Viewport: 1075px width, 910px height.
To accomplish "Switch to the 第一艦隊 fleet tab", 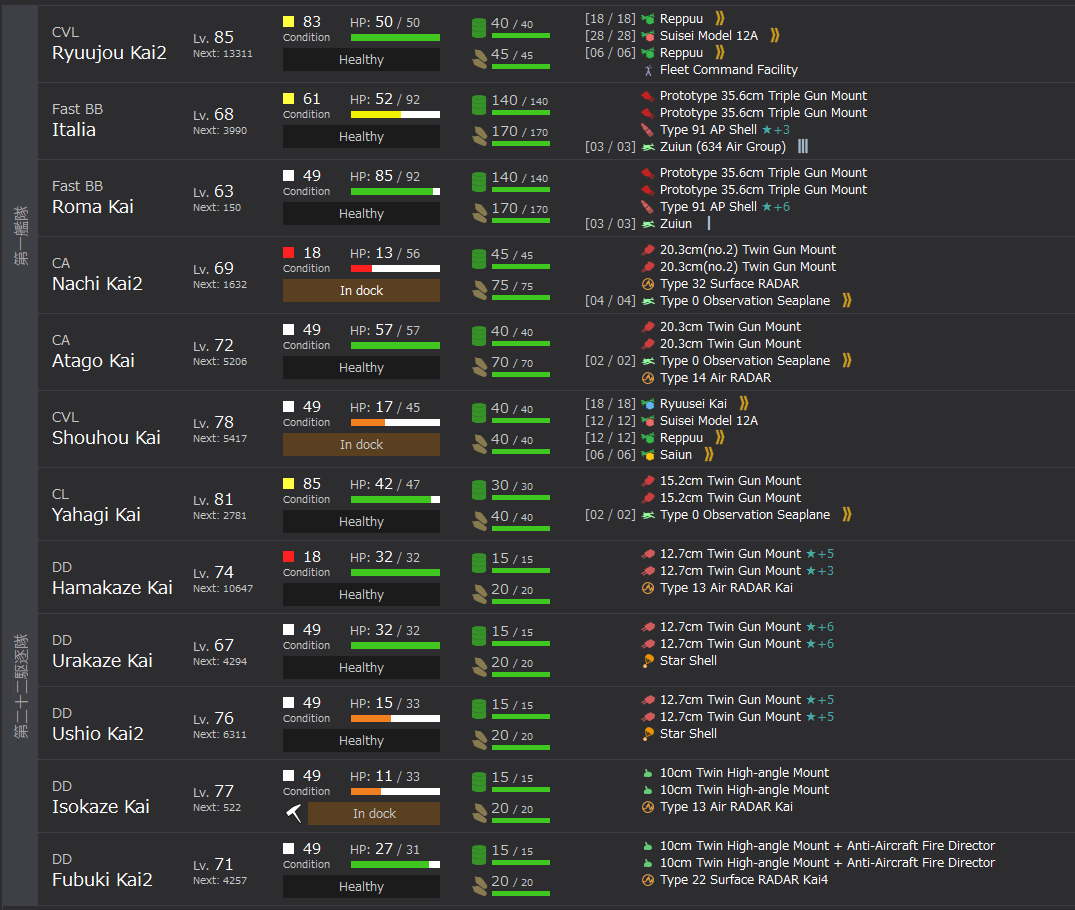I will pos(21,235).
